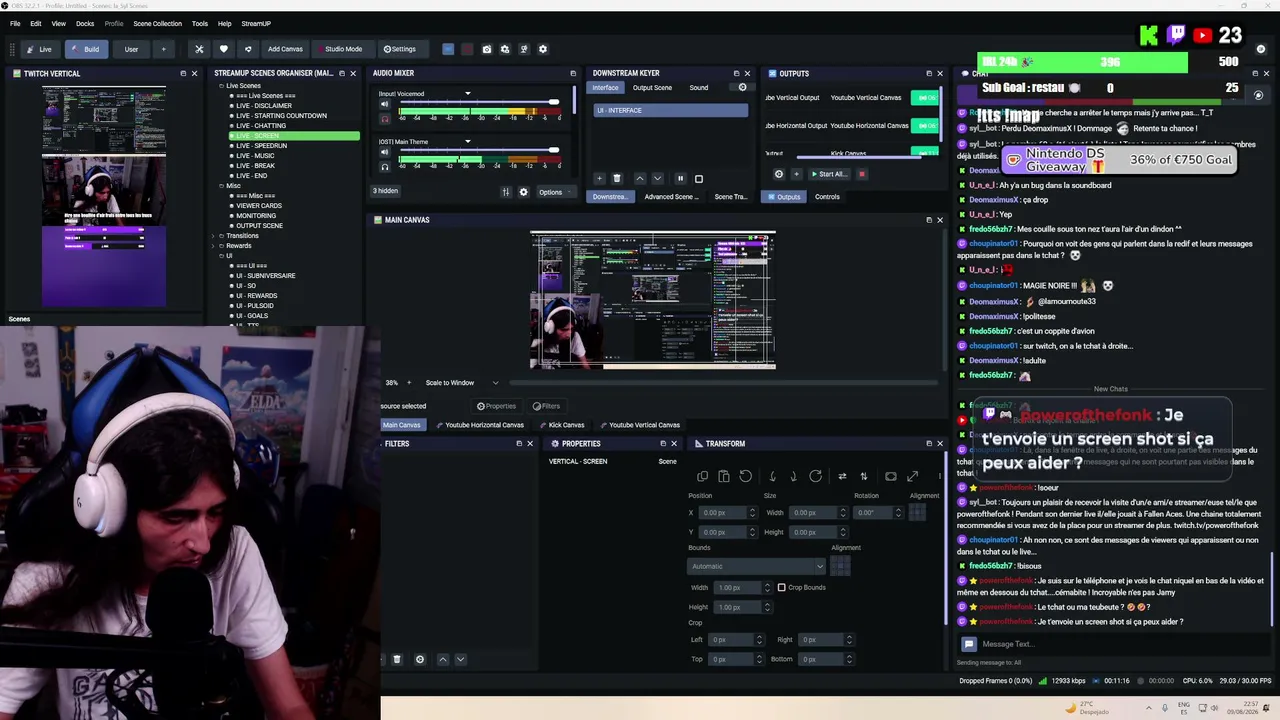Screen dimensions: 1280x720
Task: Mute the OST Main Theme speaker icon
Action: click(x=384, y=154)
